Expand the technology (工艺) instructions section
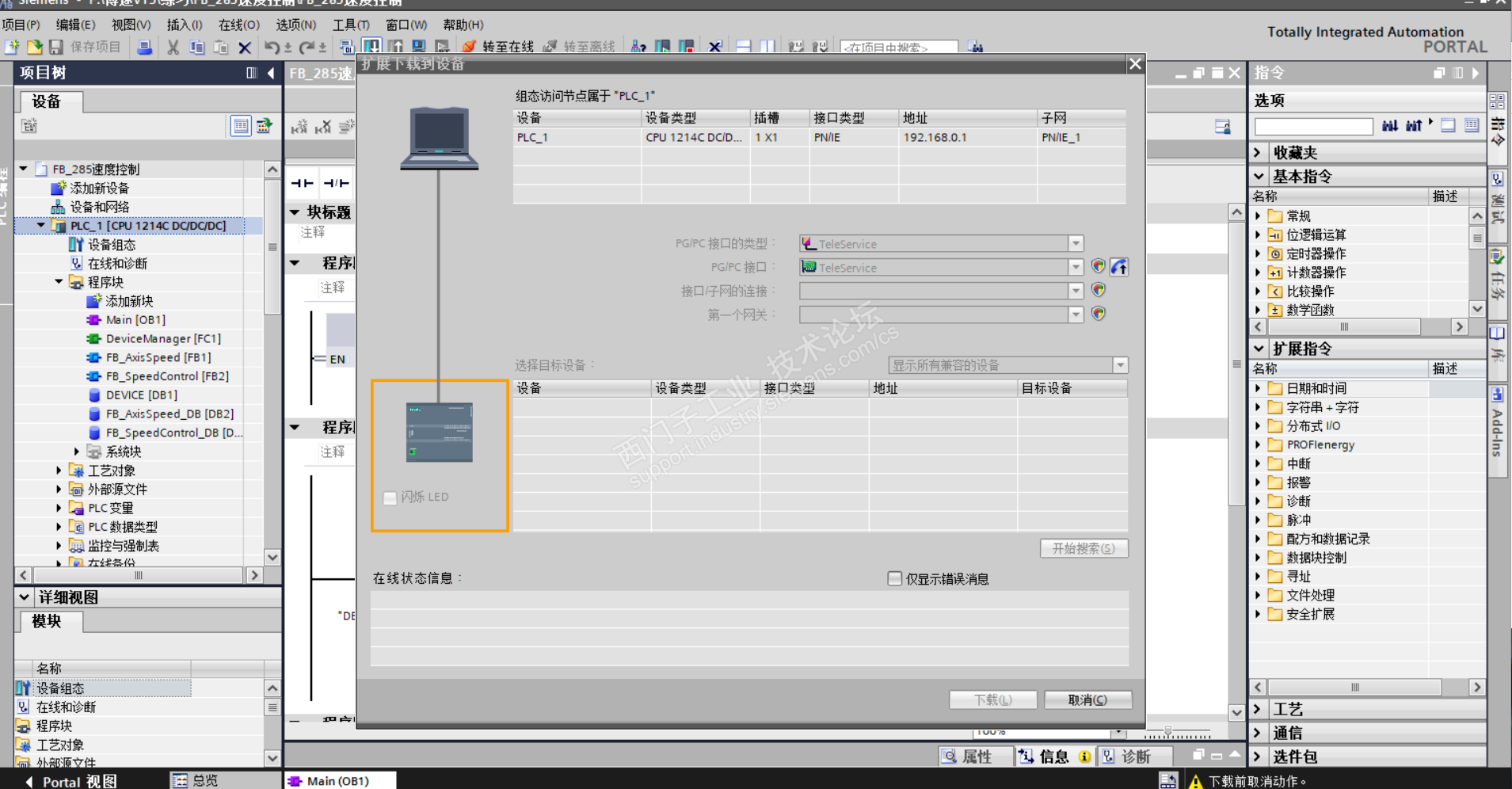This screenshot has height=789, width=1512. pos(1259,709)
